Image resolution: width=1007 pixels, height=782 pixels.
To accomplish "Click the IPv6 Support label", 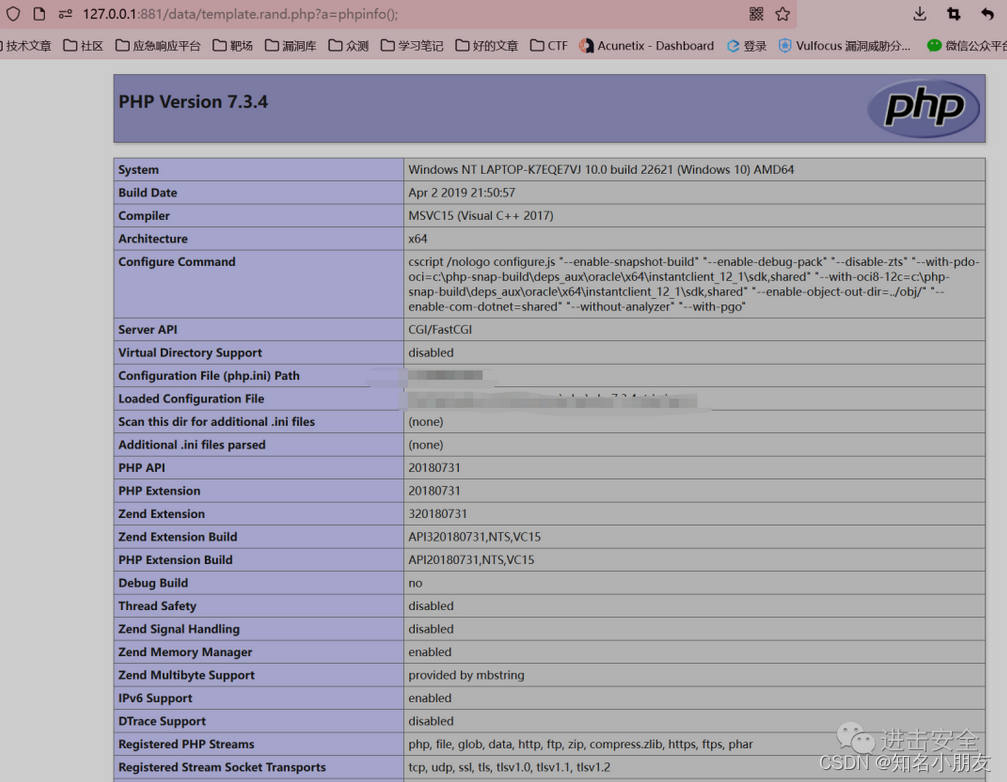I will click(x=155, y=699).
